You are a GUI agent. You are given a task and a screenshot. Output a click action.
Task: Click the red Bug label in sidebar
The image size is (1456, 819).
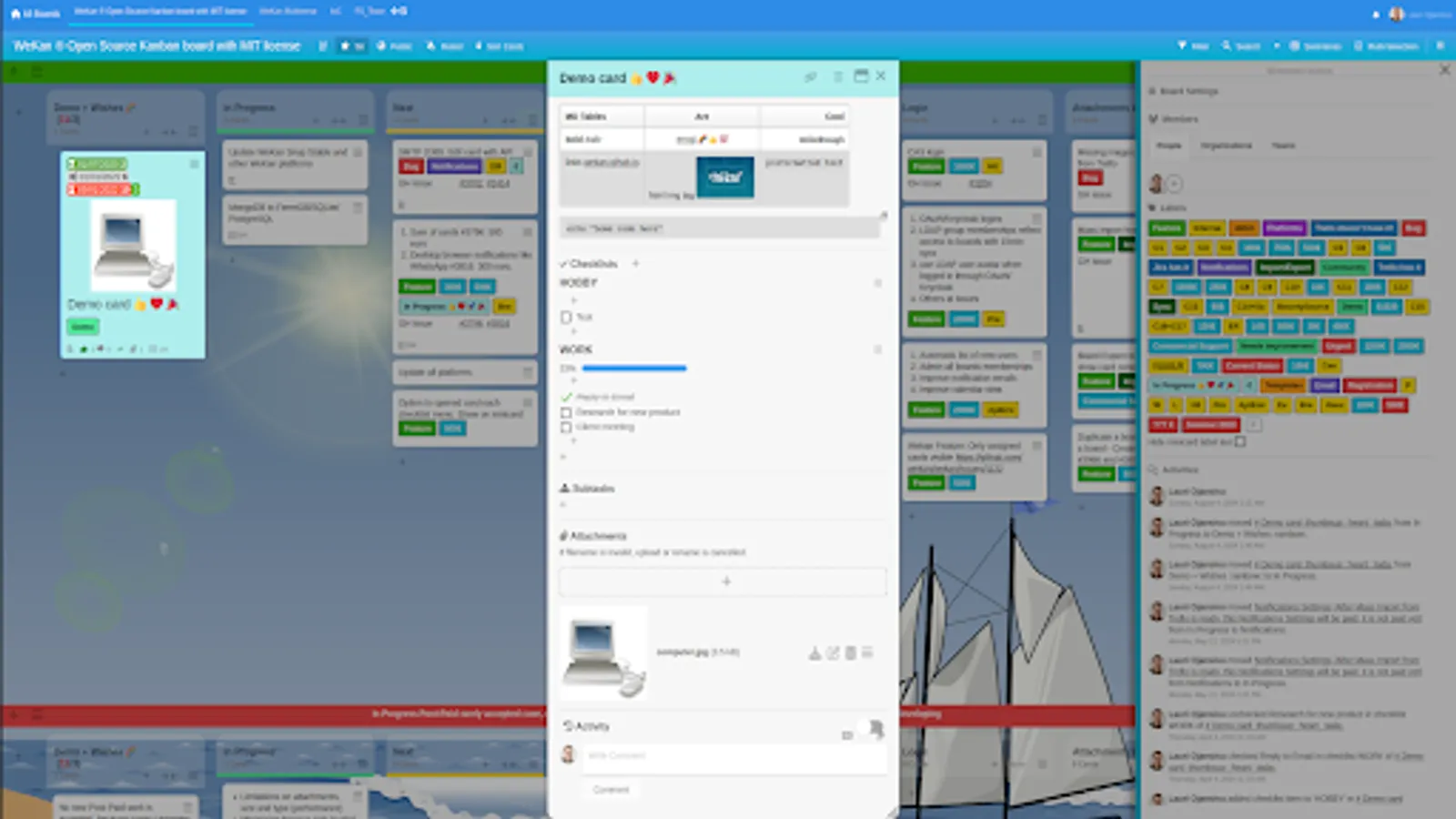[1413, 228]
